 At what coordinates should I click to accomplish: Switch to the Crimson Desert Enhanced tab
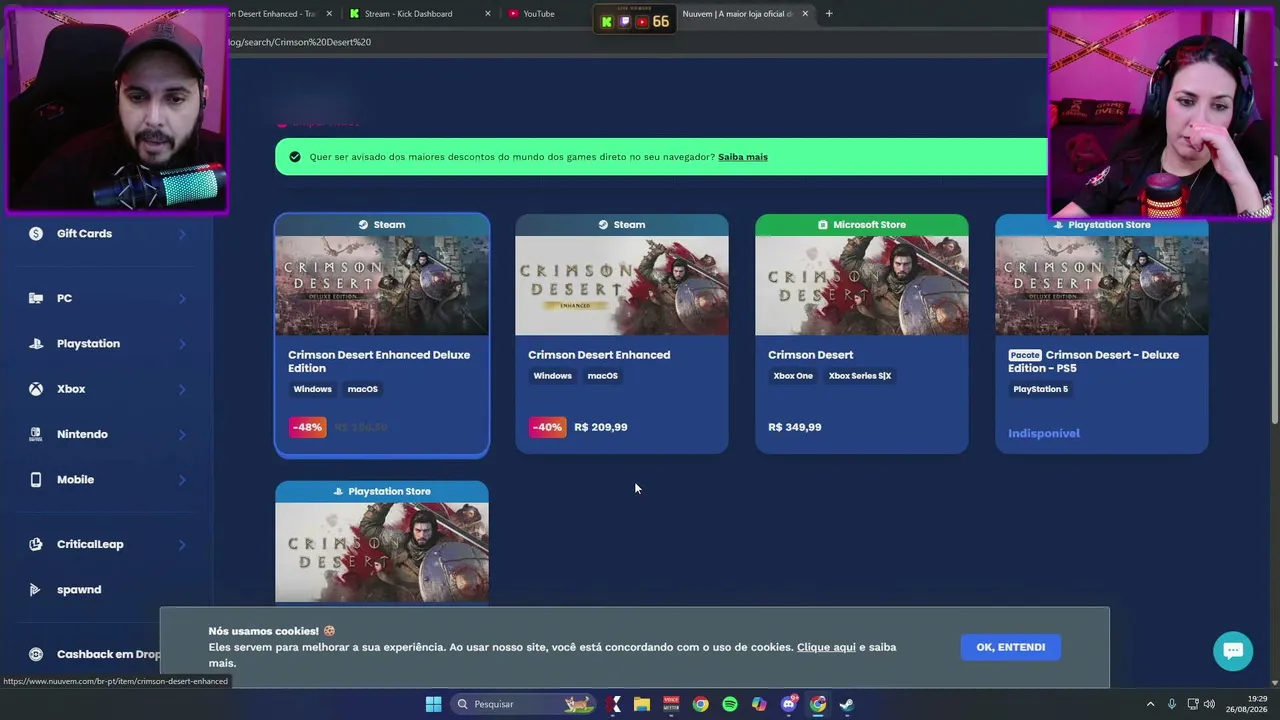[284, 14]
